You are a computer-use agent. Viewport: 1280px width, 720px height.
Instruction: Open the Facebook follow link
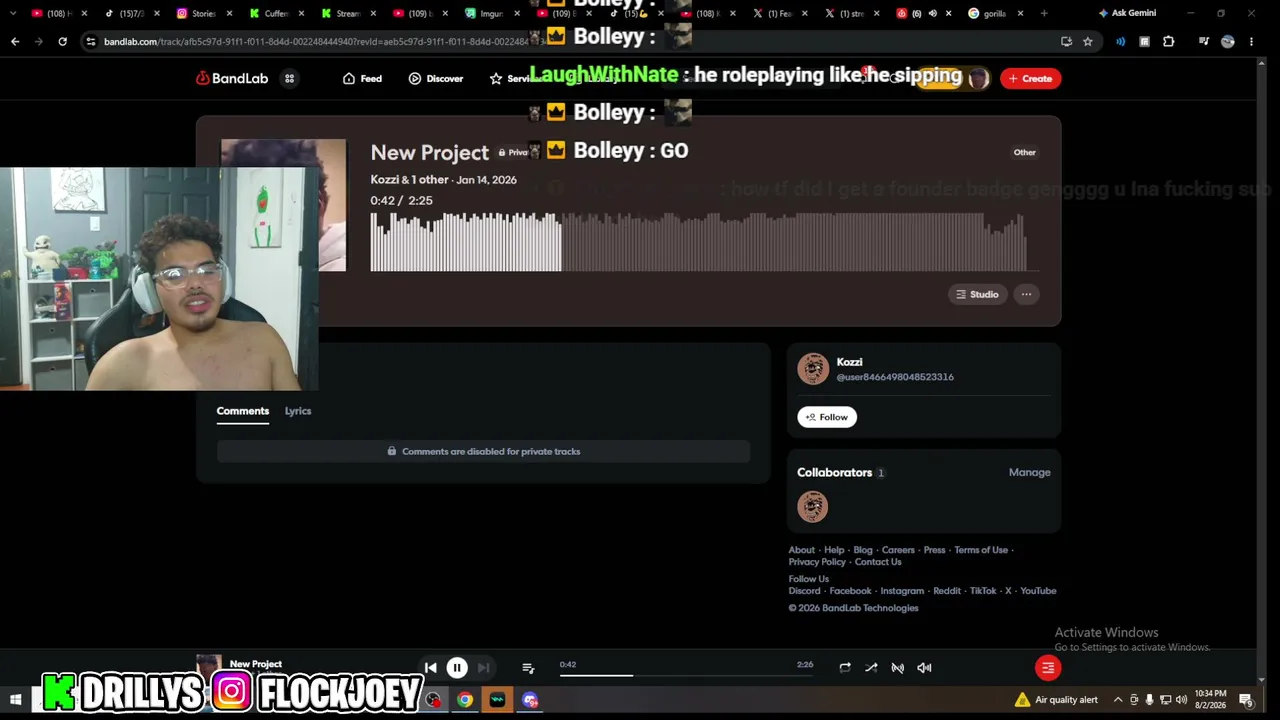pyautogui.click(x=850, y=591)
